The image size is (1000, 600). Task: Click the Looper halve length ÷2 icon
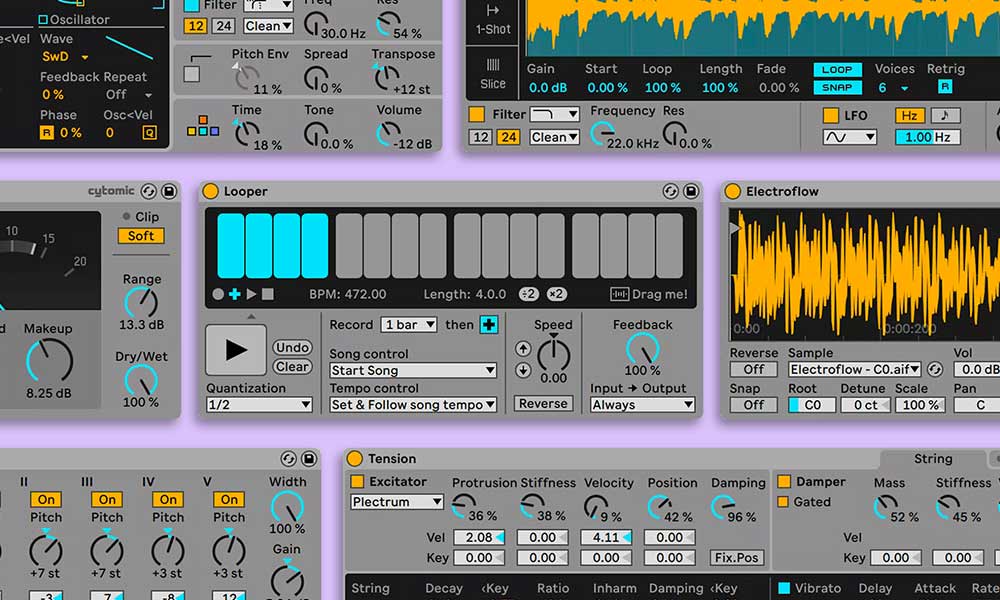[x=530, y=294]
